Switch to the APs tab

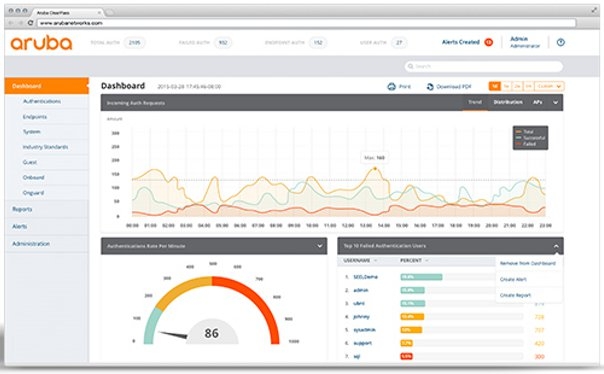point(537,102)
